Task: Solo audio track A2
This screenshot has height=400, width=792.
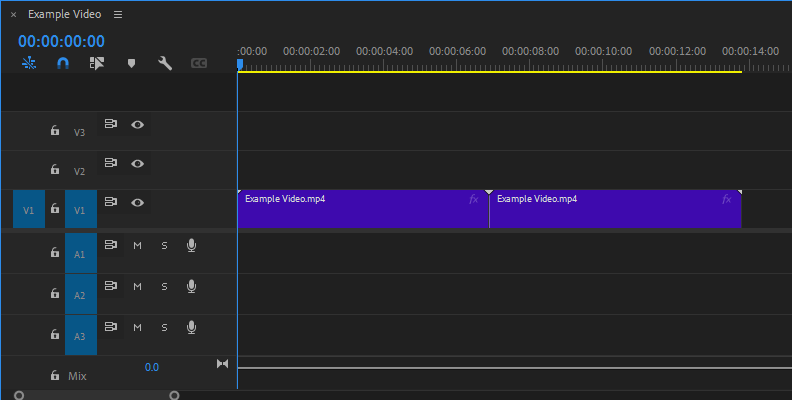Action: 164,286
